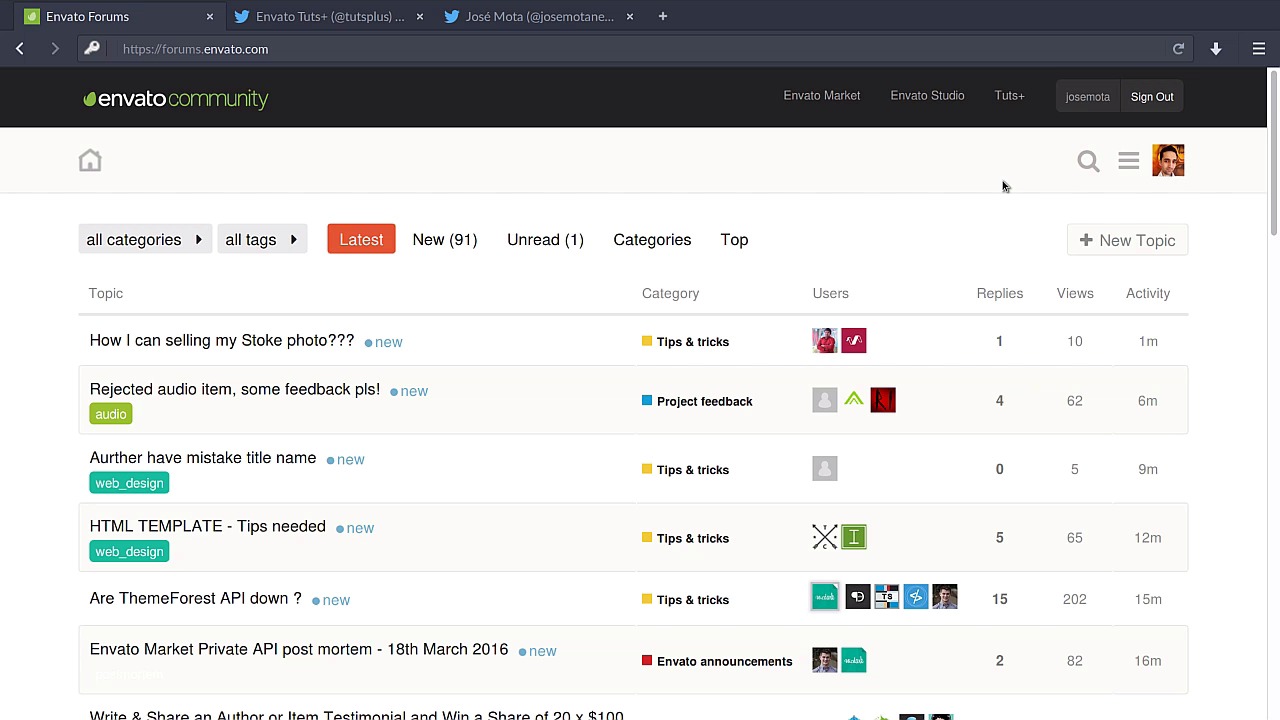Close the Envato Tuts+ Twitter tab
Screen dimensions: 1280x720
[x=420, y=16]
